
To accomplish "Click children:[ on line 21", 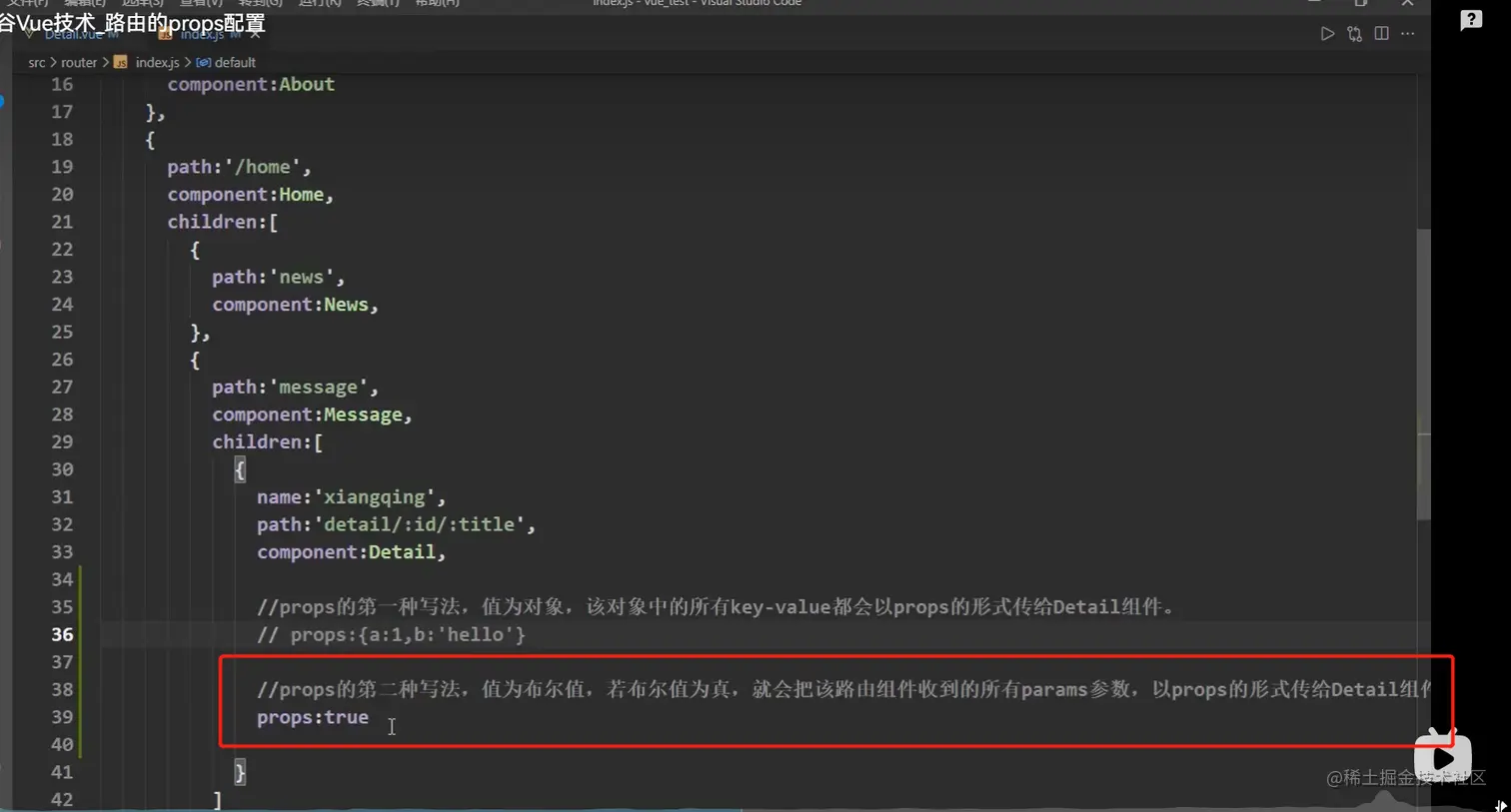I will coord(223,222).
